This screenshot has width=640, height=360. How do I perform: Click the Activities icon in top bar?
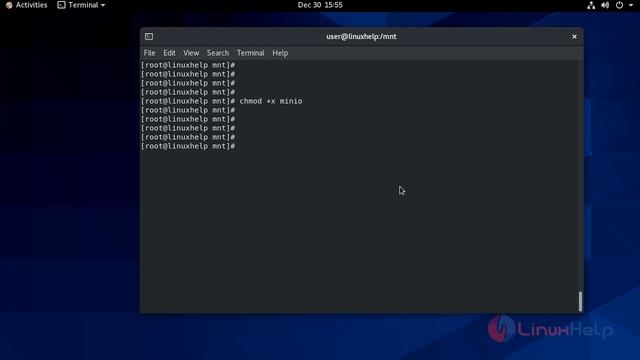click(x=9, y=5)
